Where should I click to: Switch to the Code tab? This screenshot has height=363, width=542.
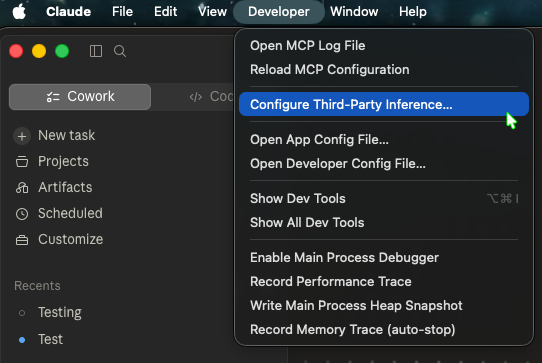point(211,97)
